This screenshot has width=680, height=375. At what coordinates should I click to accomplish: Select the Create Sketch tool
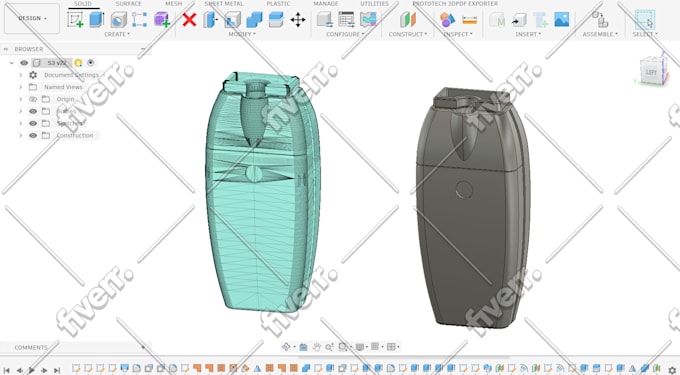coord(75,20)
